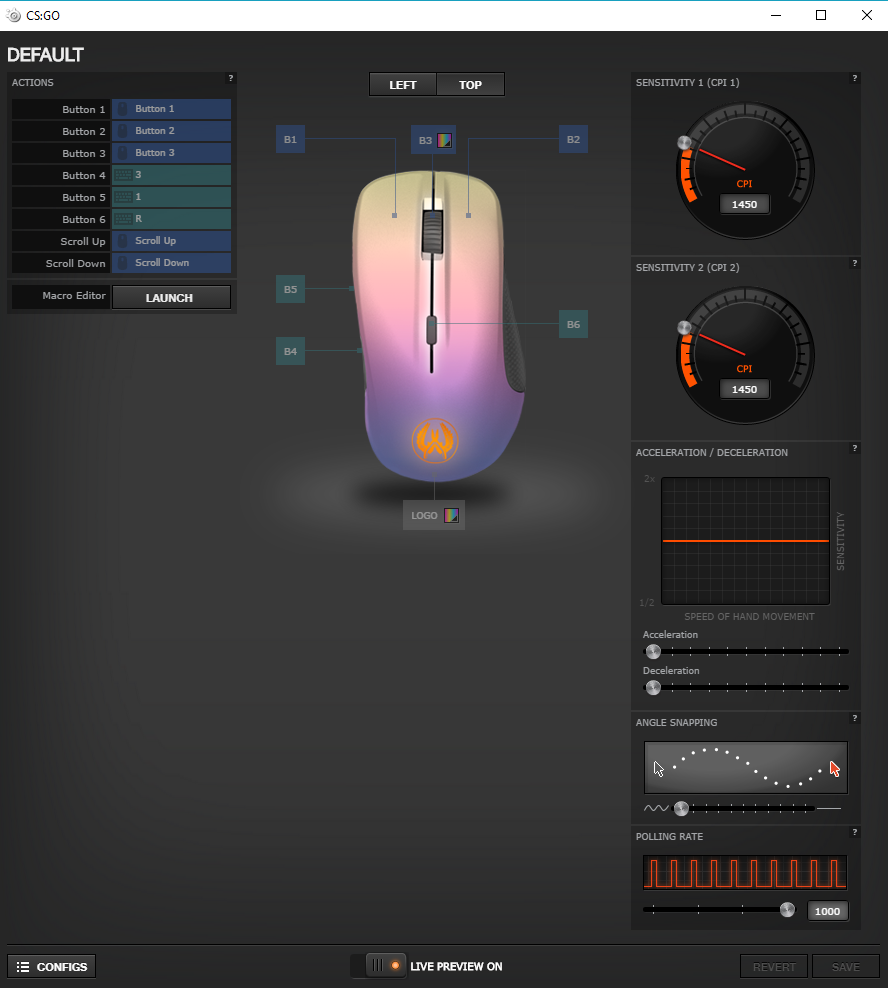This screenshot has width=888, height=988.
Task: Open the CONFIGS list
Action: (x=52, y=966)
